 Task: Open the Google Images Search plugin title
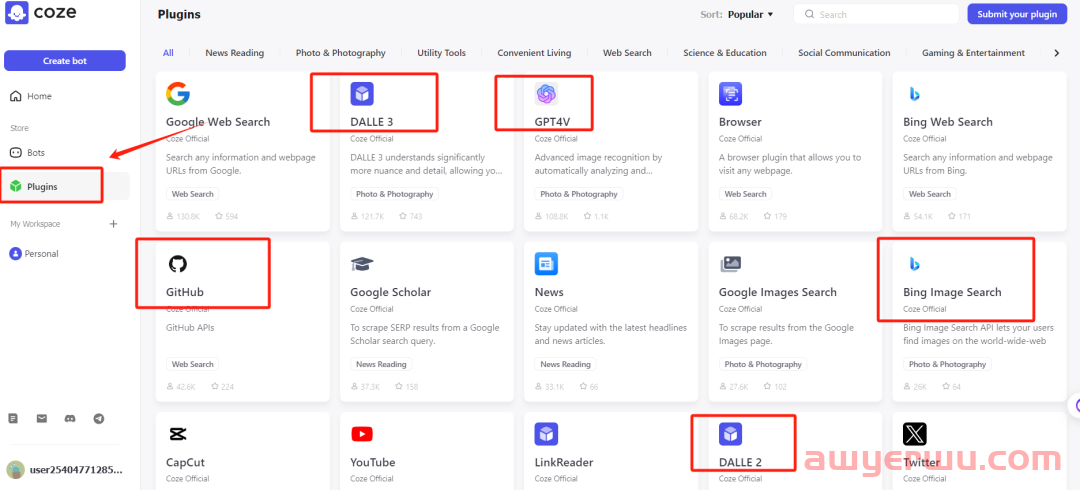point(778,292)
